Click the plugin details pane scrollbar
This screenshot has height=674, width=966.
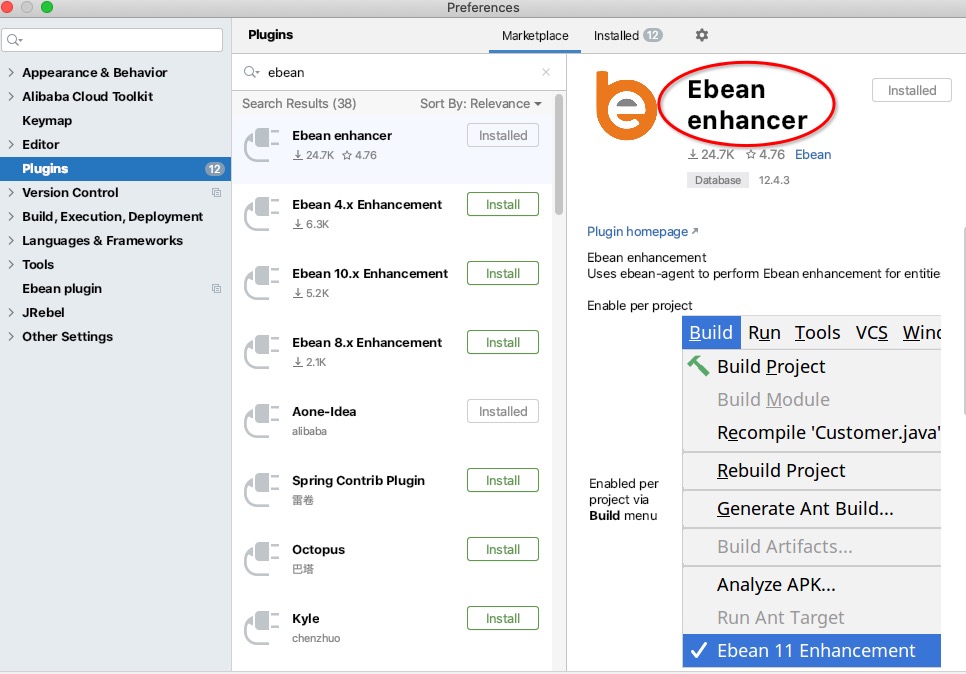963,320
